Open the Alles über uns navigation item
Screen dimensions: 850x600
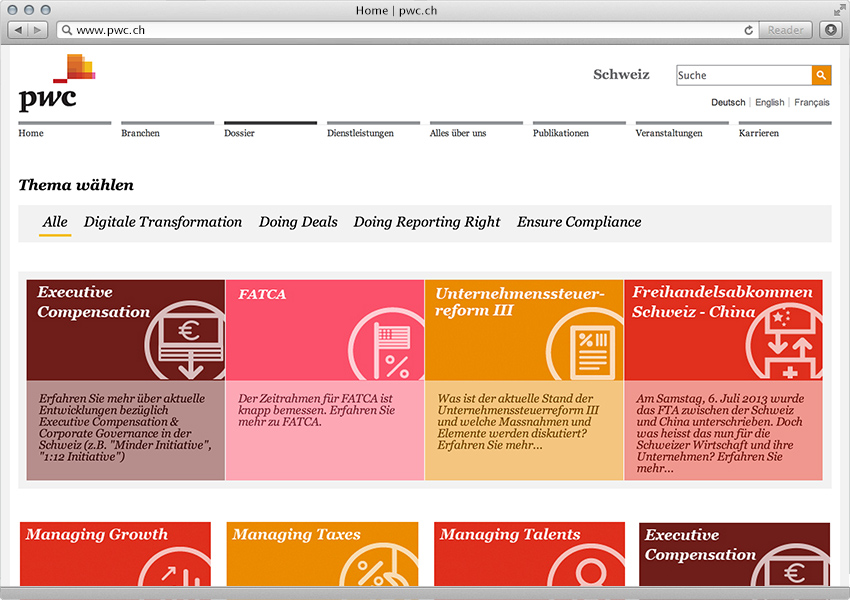point(458,133)
